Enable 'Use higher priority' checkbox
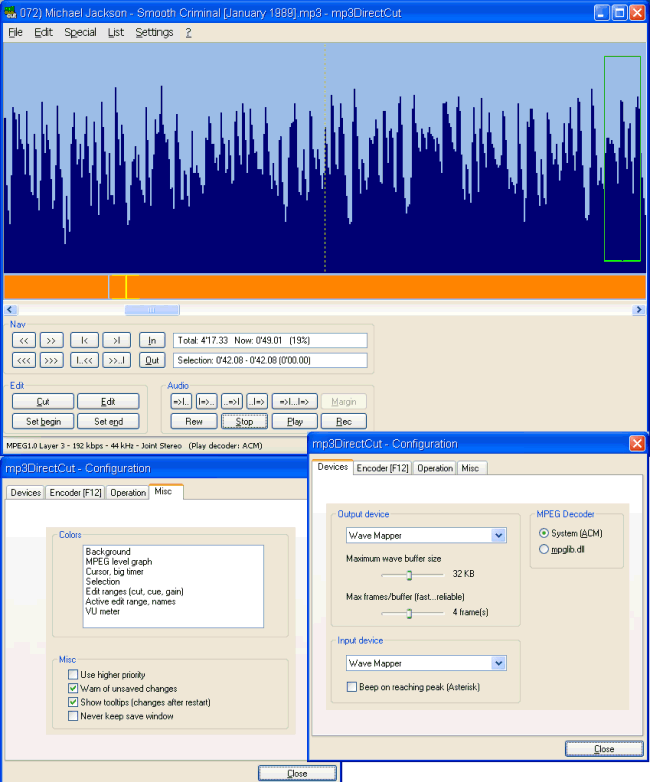 pos(73,675)
